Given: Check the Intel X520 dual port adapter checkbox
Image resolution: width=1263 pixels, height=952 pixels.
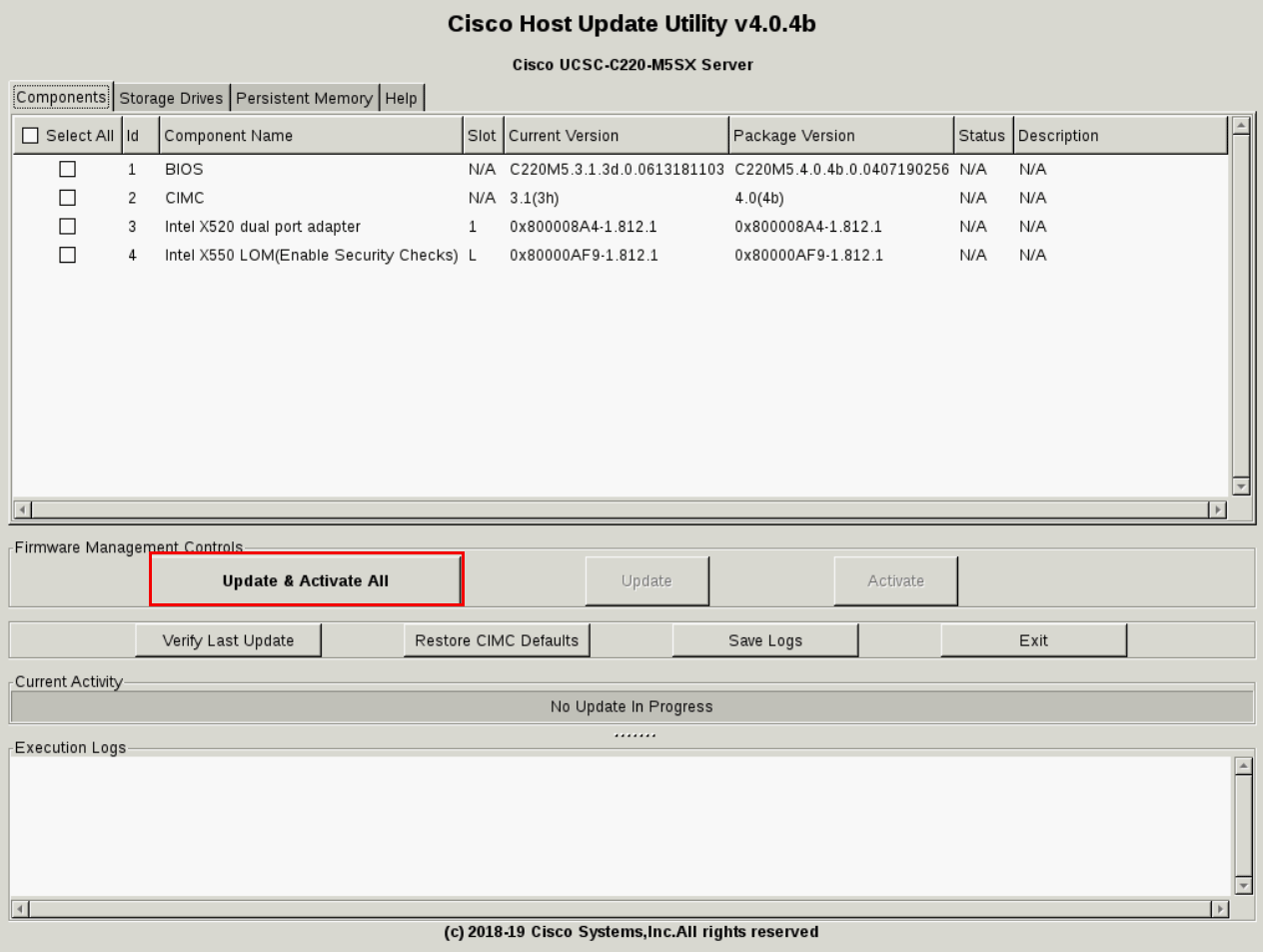Looking at the screenshot, I should 67,226.
